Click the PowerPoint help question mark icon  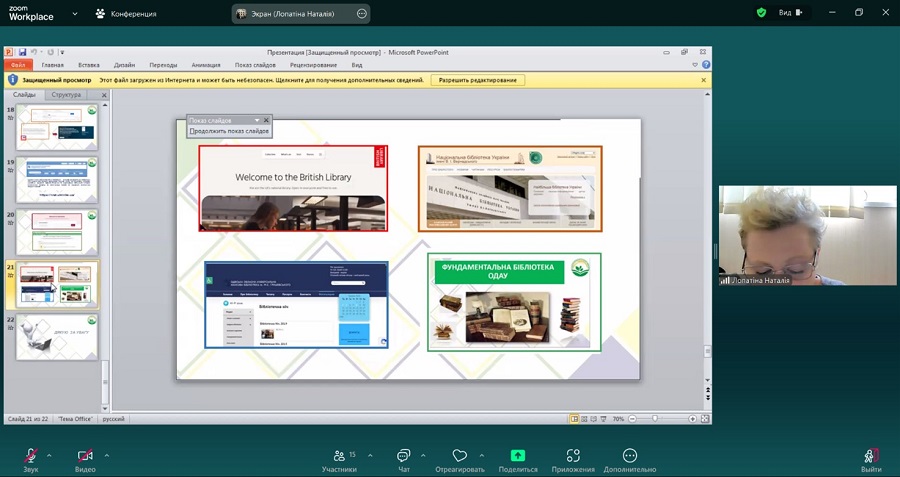click(x=706, y=65)
